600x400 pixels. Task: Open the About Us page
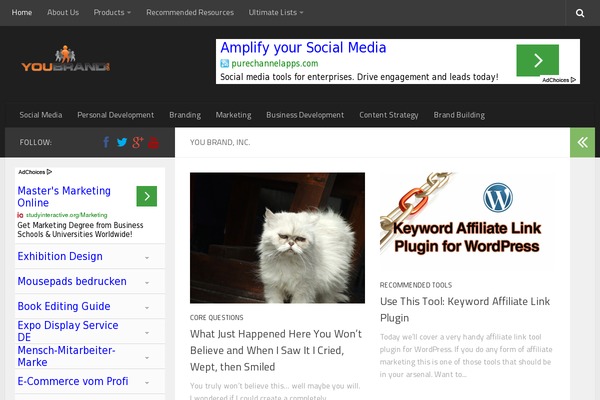pos(63,13)
